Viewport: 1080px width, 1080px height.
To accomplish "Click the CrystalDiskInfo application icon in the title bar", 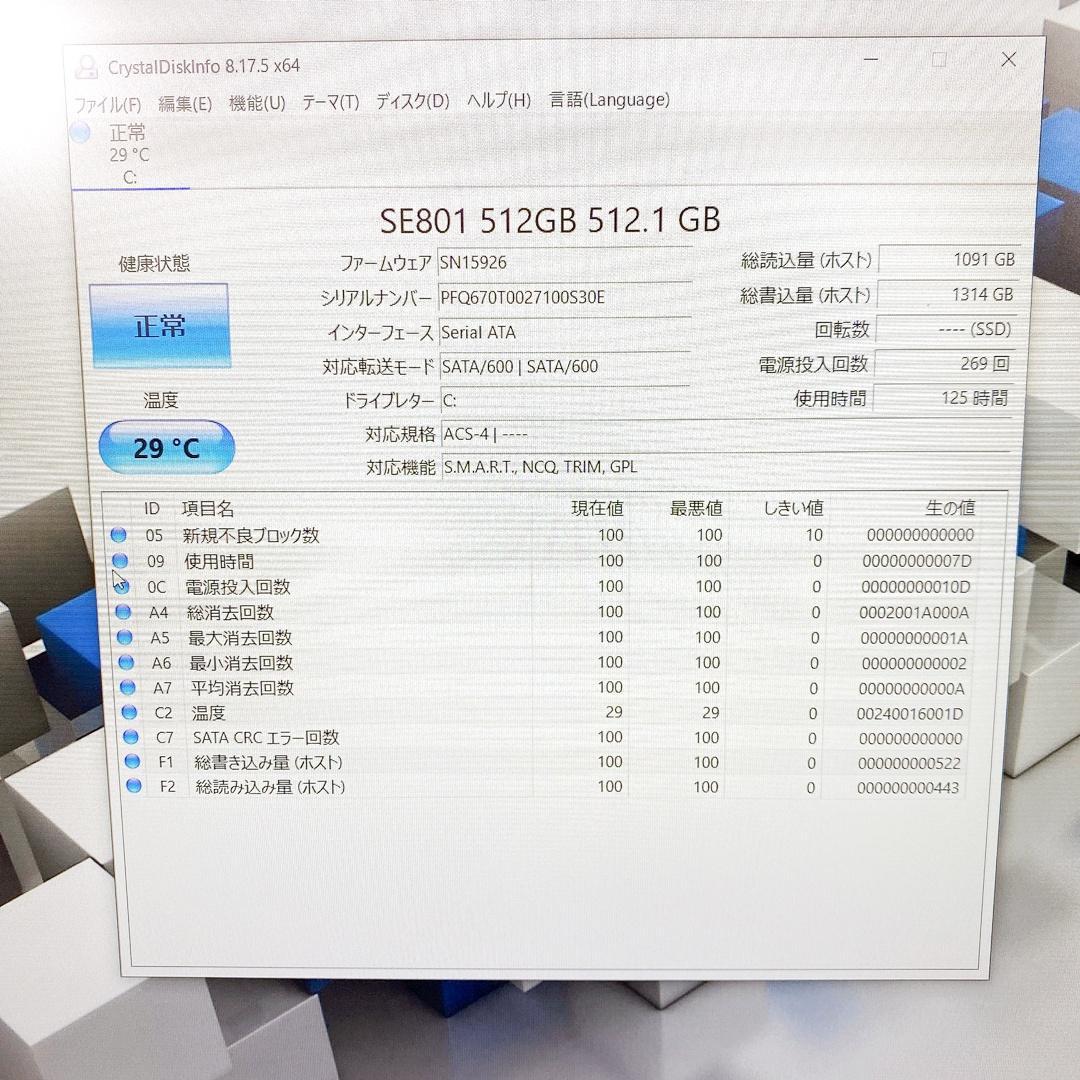I will pyautogui.click(x=85, y=64).
